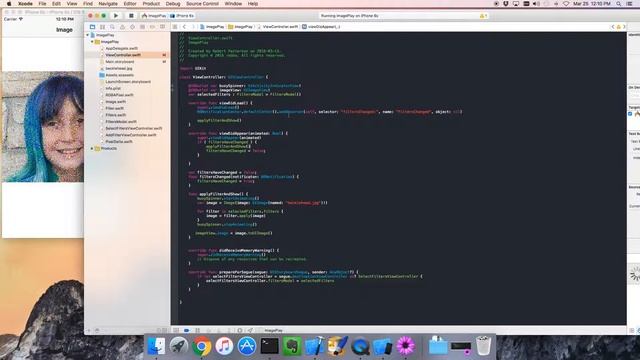Open the Issue navigator warning-triangle icon
Screen dimensions: 640x360
point(122,27)
